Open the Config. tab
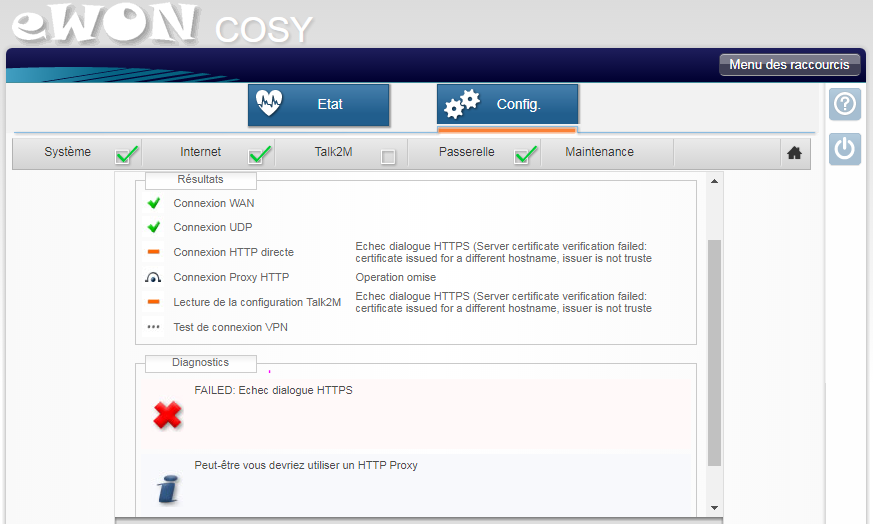 pos(507,105)
